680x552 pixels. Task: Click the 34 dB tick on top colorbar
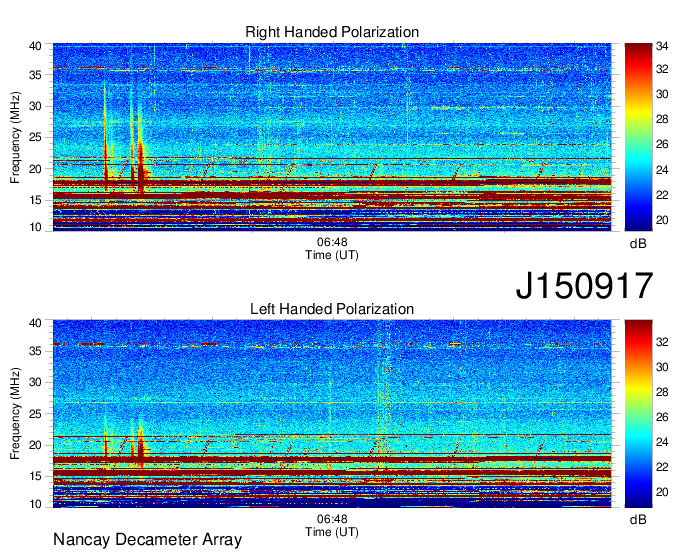click(662, 46)
